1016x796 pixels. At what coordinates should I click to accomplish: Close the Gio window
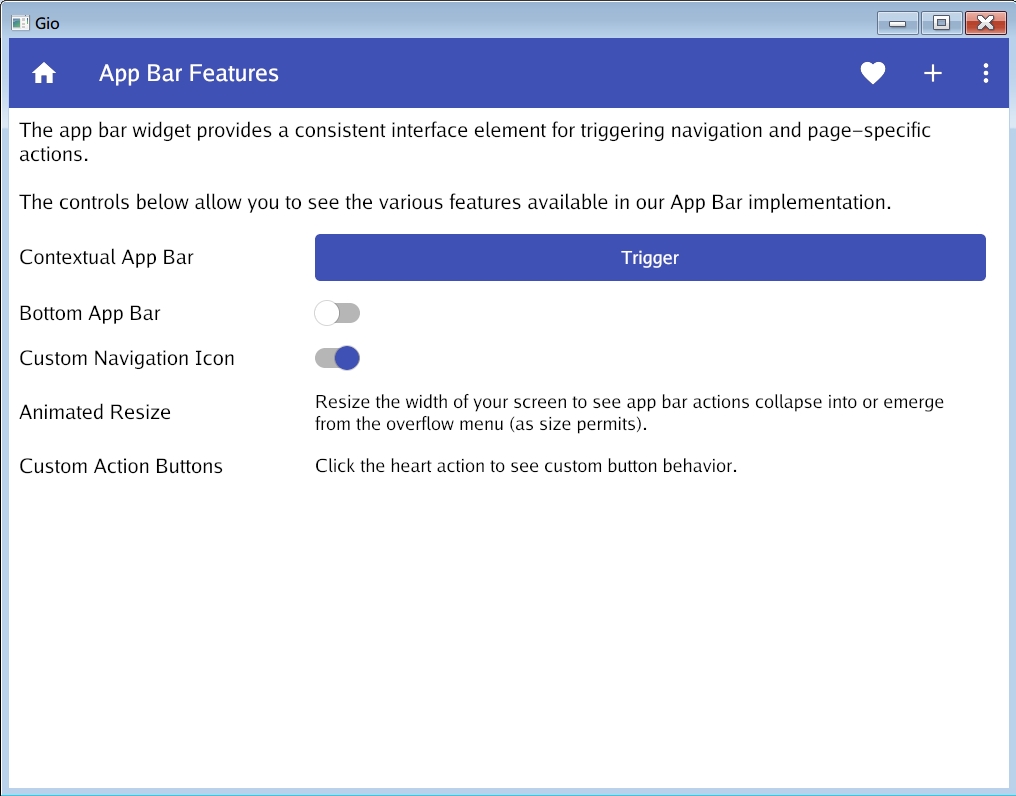click(985, 23)
